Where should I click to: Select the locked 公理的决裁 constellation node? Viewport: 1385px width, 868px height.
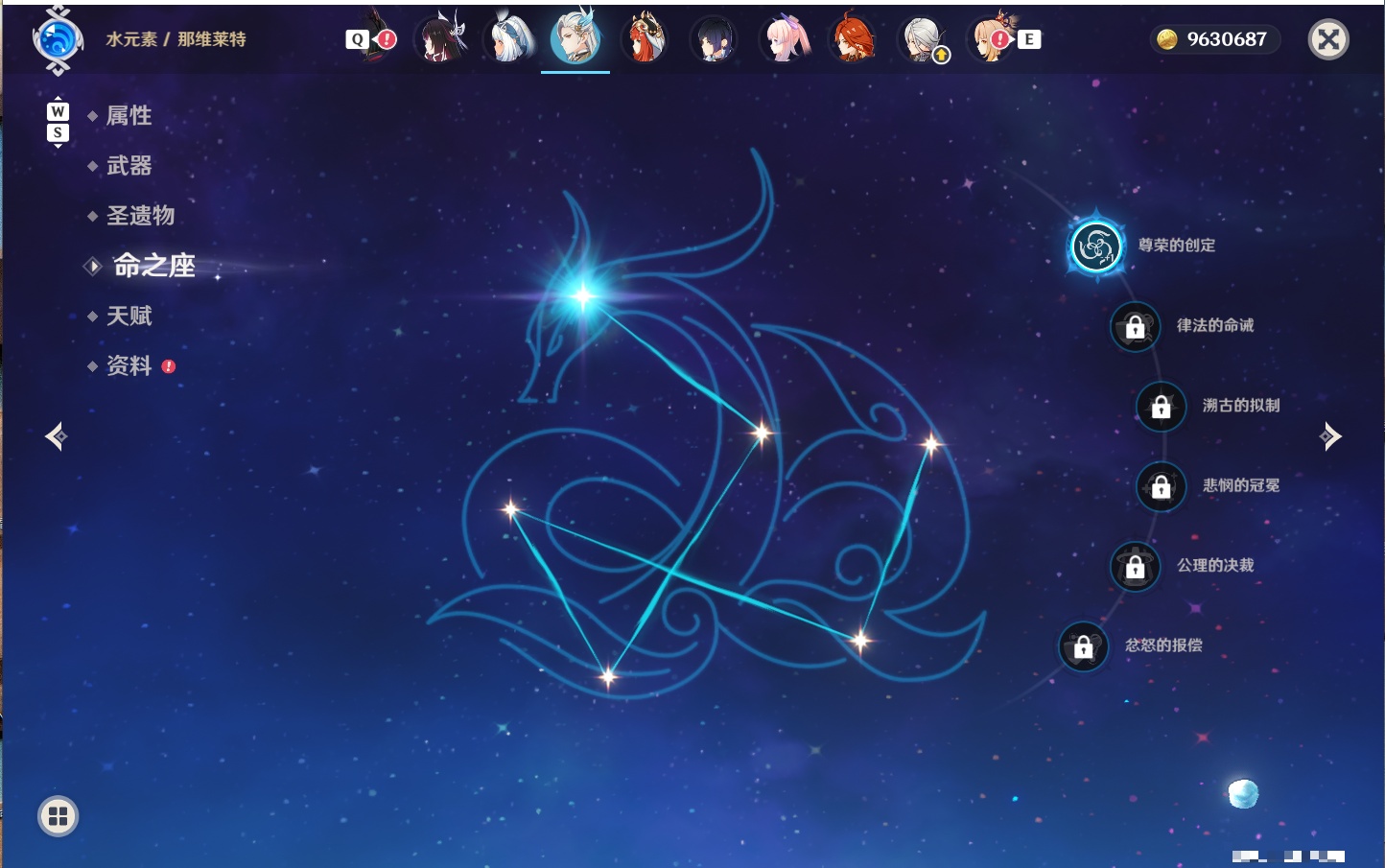(1135, 567)
